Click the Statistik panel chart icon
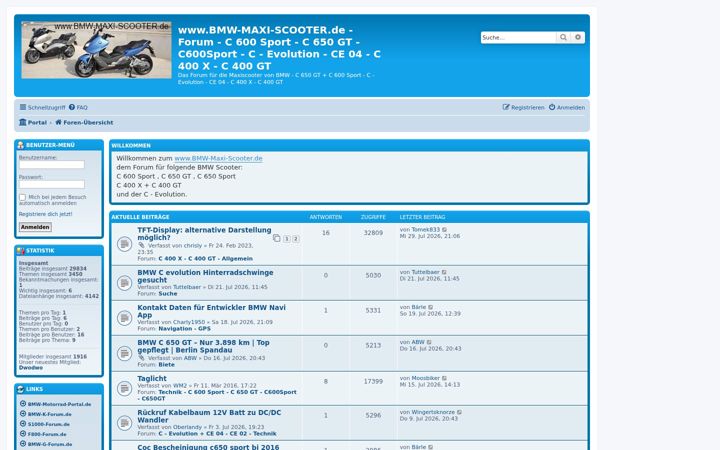The height and width of the screenshot is (450, 720). [21, 251]
